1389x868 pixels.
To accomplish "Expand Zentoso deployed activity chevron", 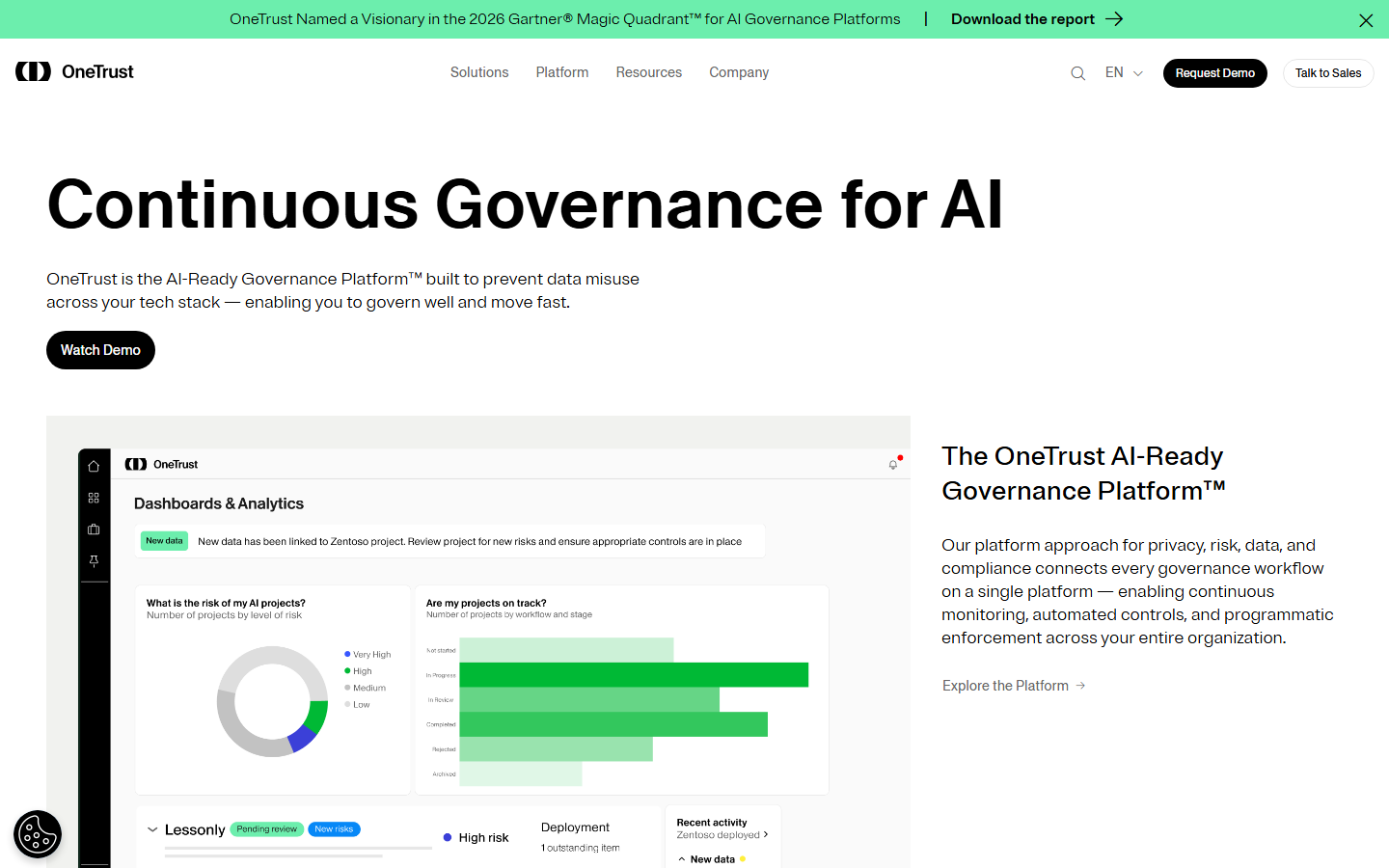I will [x=766, y=834].
